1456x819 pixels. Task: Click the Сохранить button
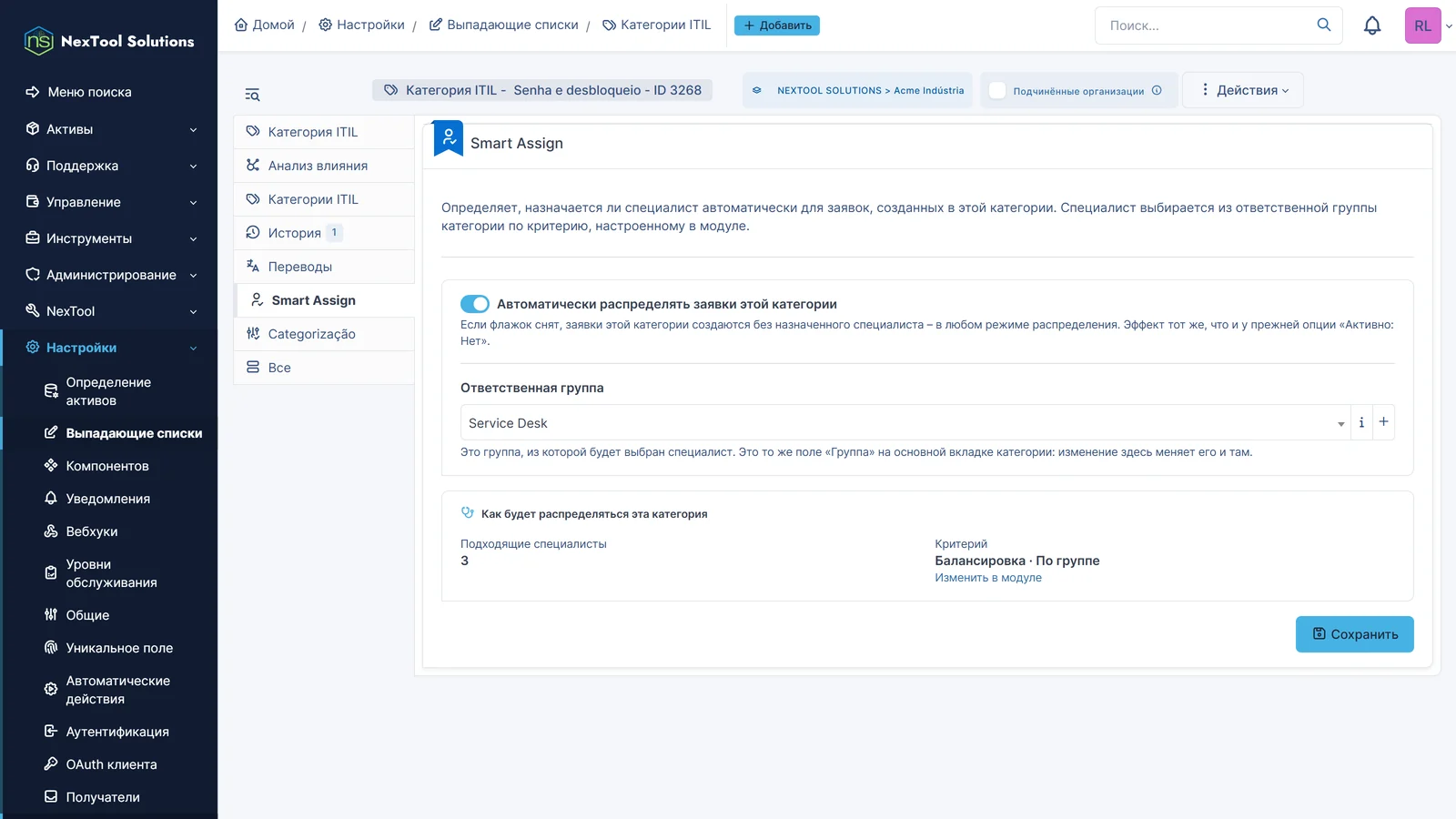tap(1354, 634)
